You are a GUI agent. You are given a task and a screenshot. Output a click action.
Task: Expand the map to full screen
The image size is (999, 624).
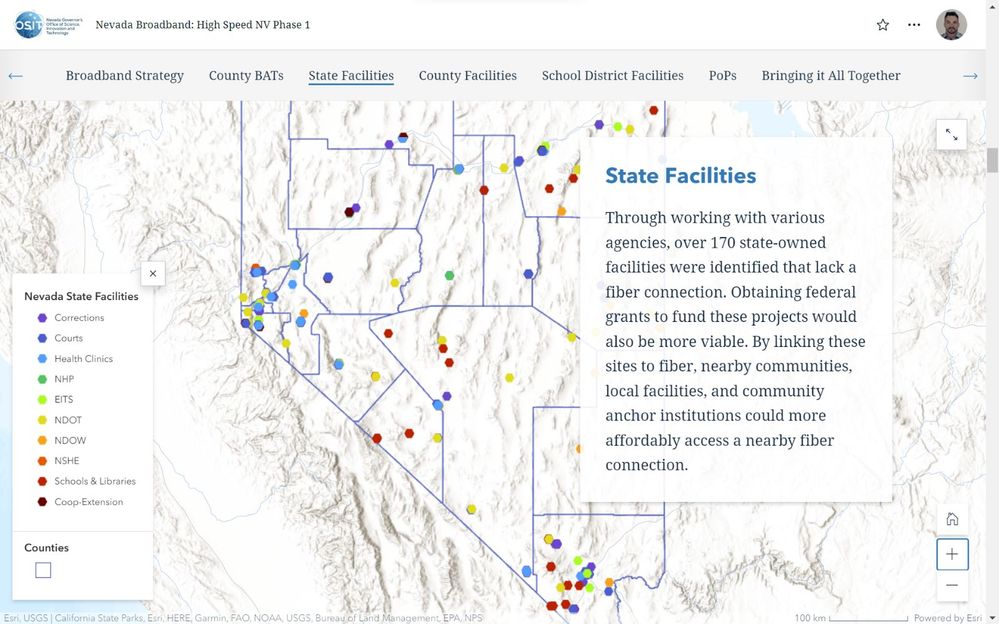pyautogui.click(x=951, y=134)
